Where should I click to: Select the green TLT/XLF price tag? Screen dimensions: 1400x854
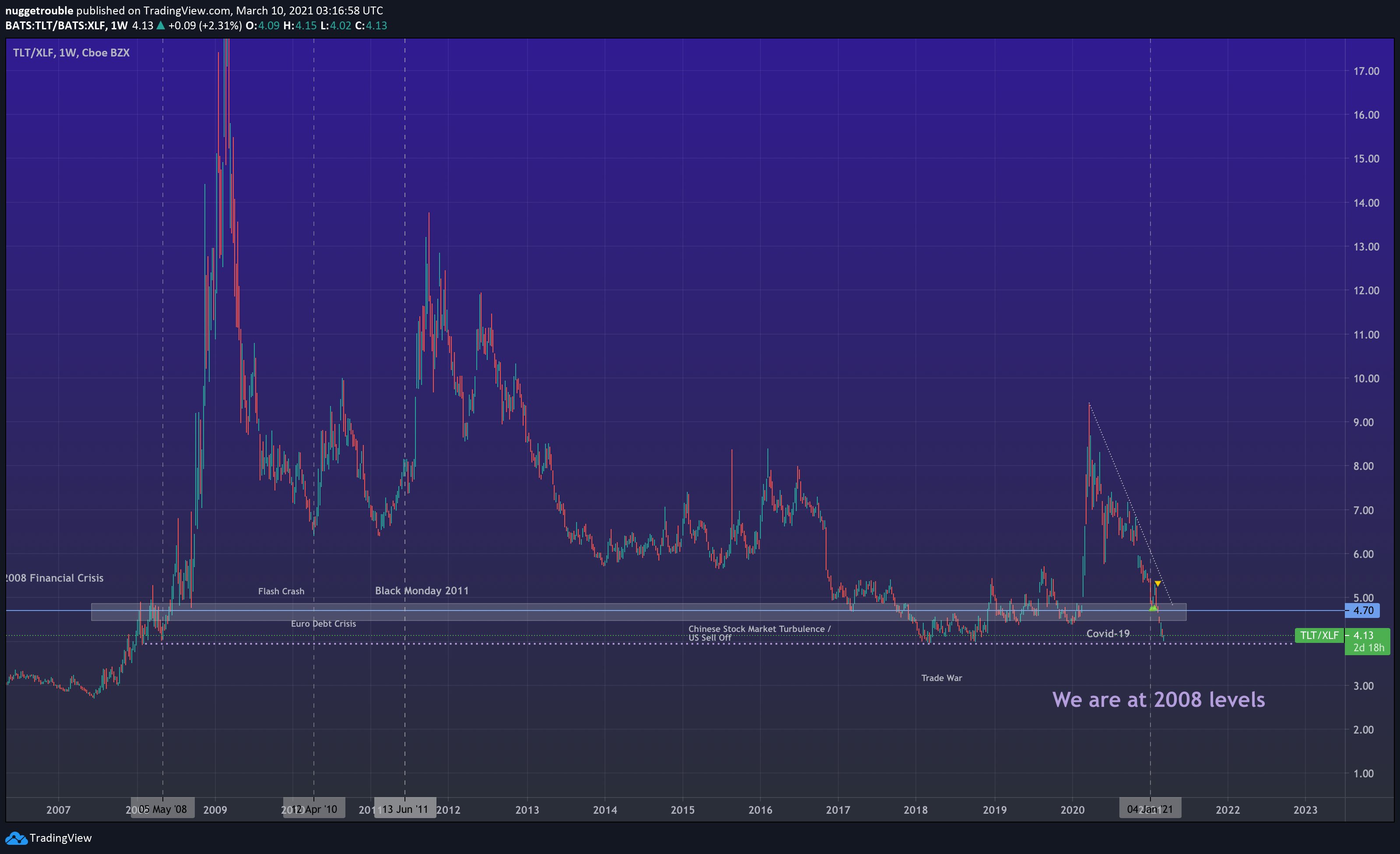1319,635
